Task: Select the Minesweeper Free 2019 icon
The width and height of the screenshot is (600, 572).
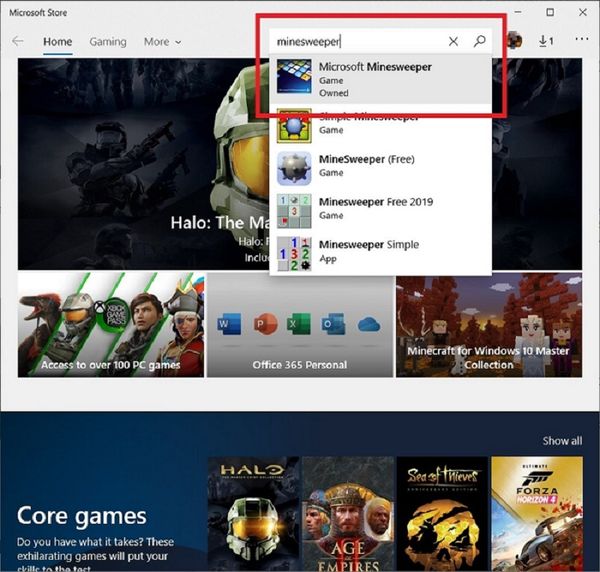Action: tap(294, 209)
